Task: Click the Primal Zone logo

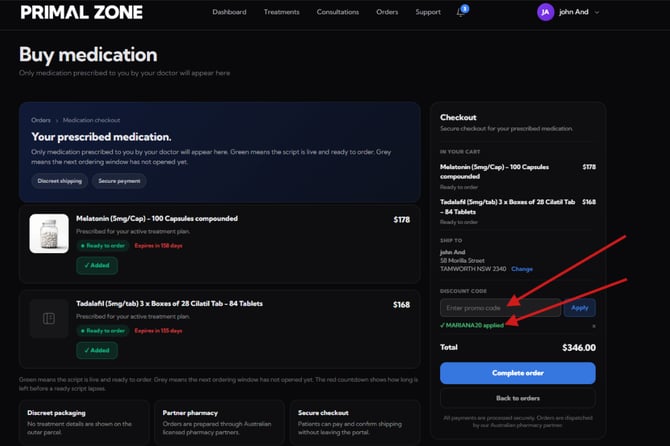Action: click(x=81, y=12)
